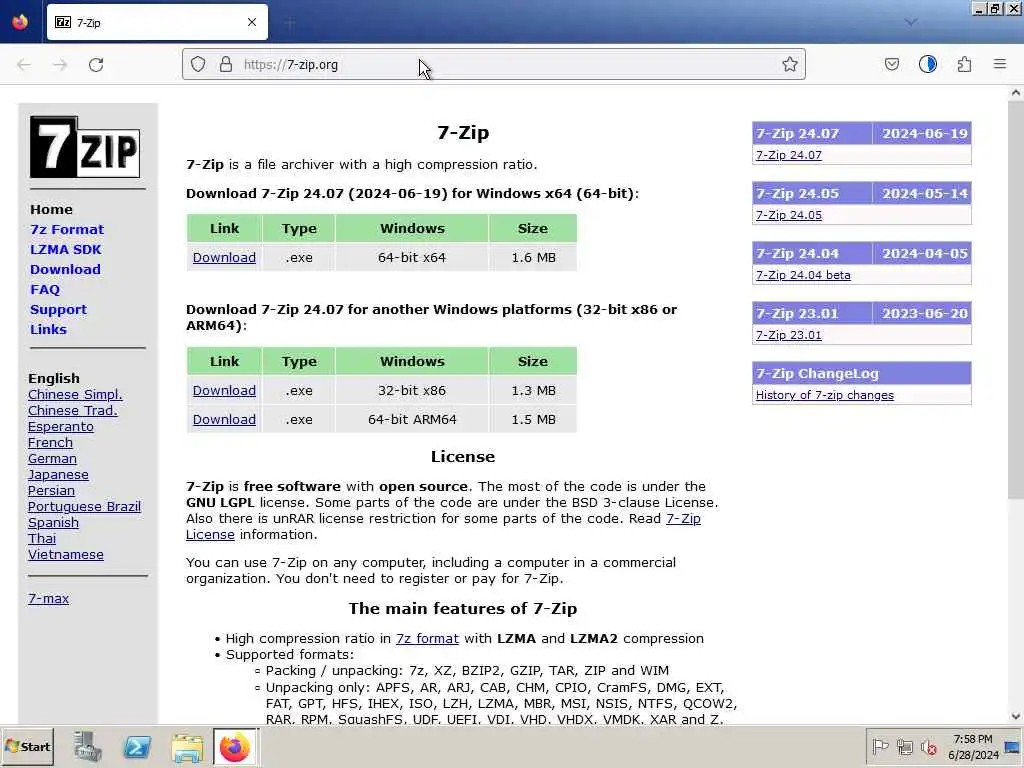Click the site security padlock icon
1024x768 pixels.
click(226, 64)
